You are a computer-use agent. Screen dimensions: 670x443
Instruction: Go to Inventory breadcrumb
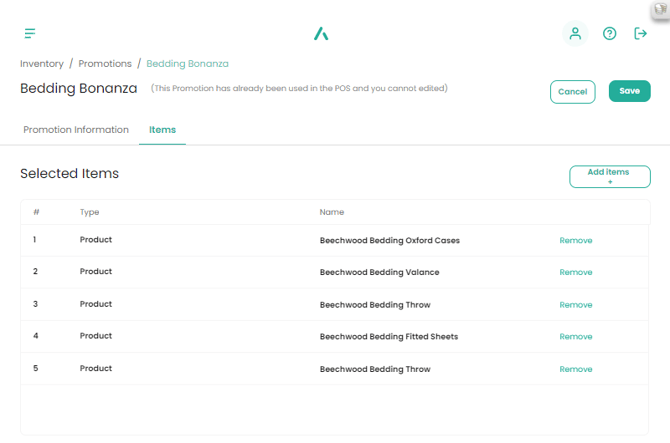[42, 64]
